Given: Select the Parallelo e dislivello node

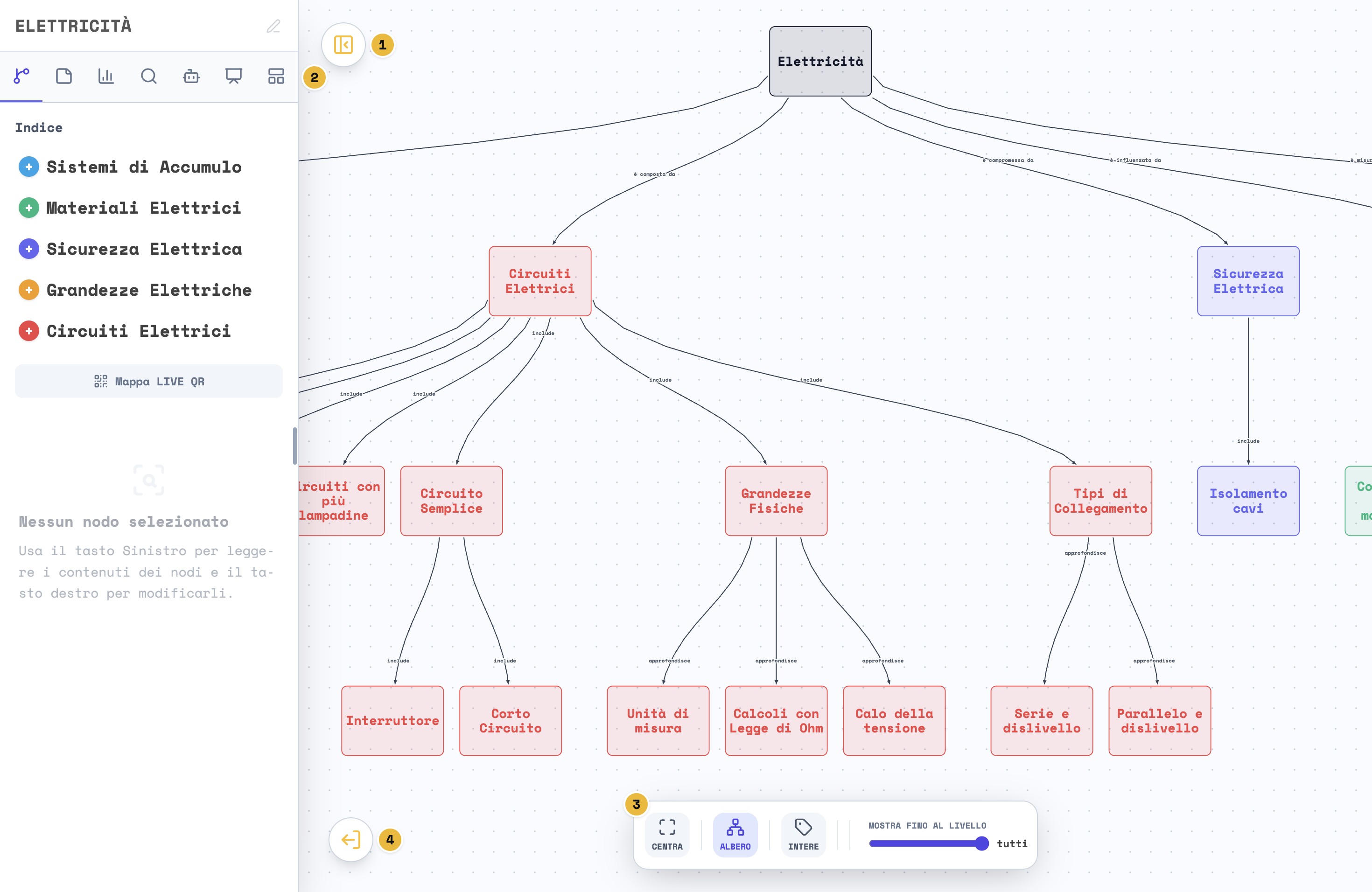Looking at the screenshot, I should tap(1159, 720).
